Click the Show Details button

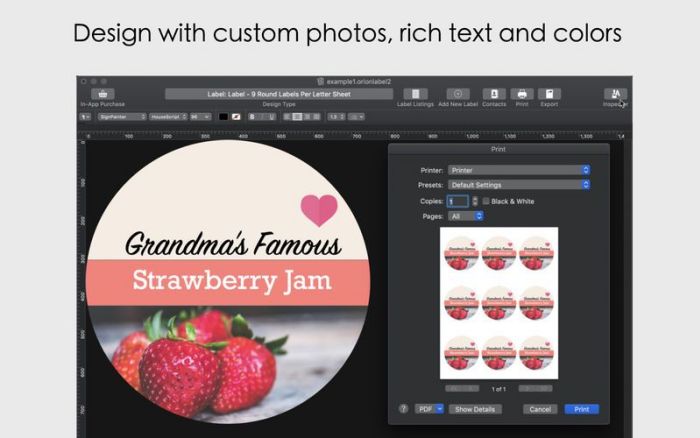[475, 409]
